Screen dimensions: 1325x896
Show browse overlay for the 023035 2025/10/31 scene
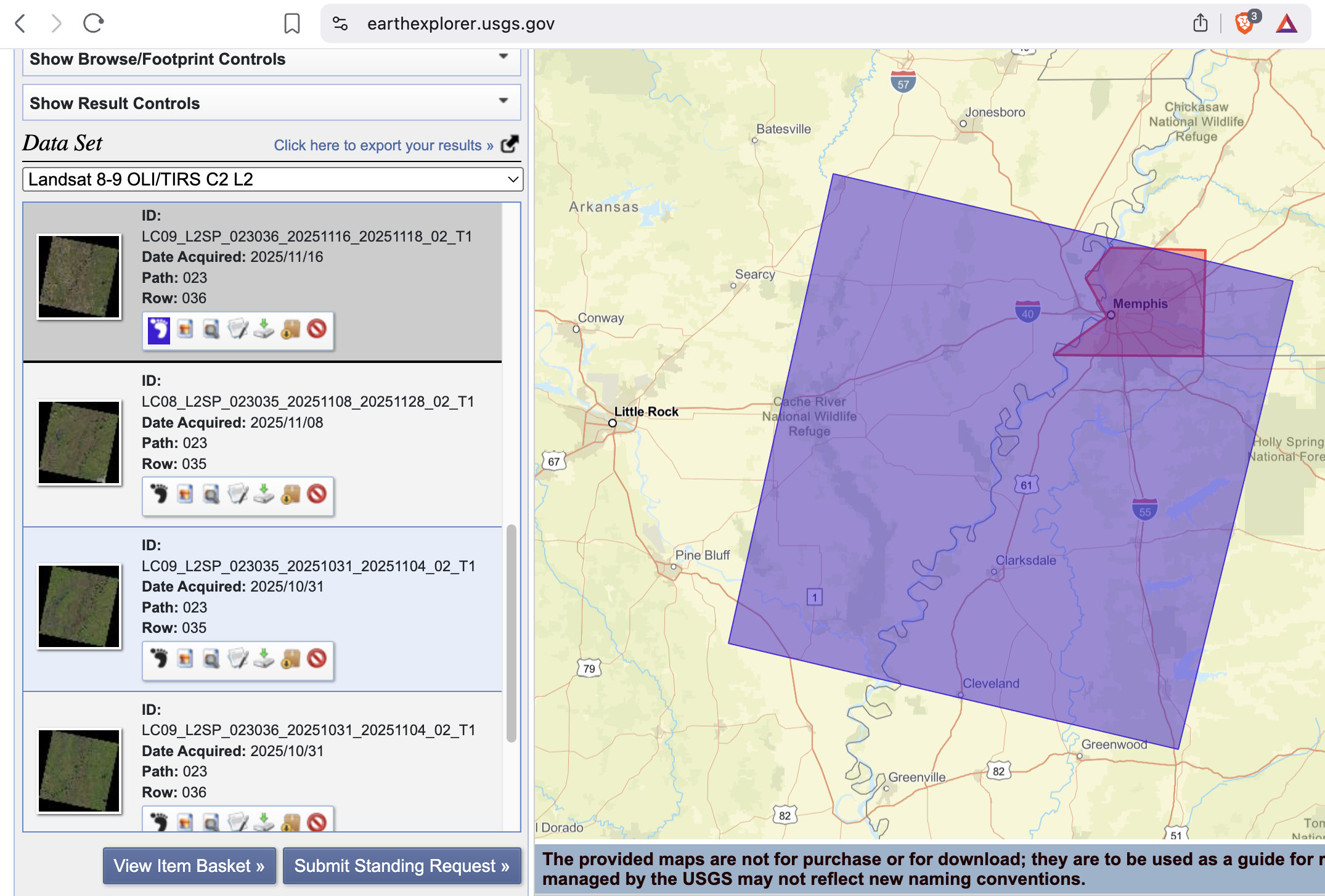[185, 659]
